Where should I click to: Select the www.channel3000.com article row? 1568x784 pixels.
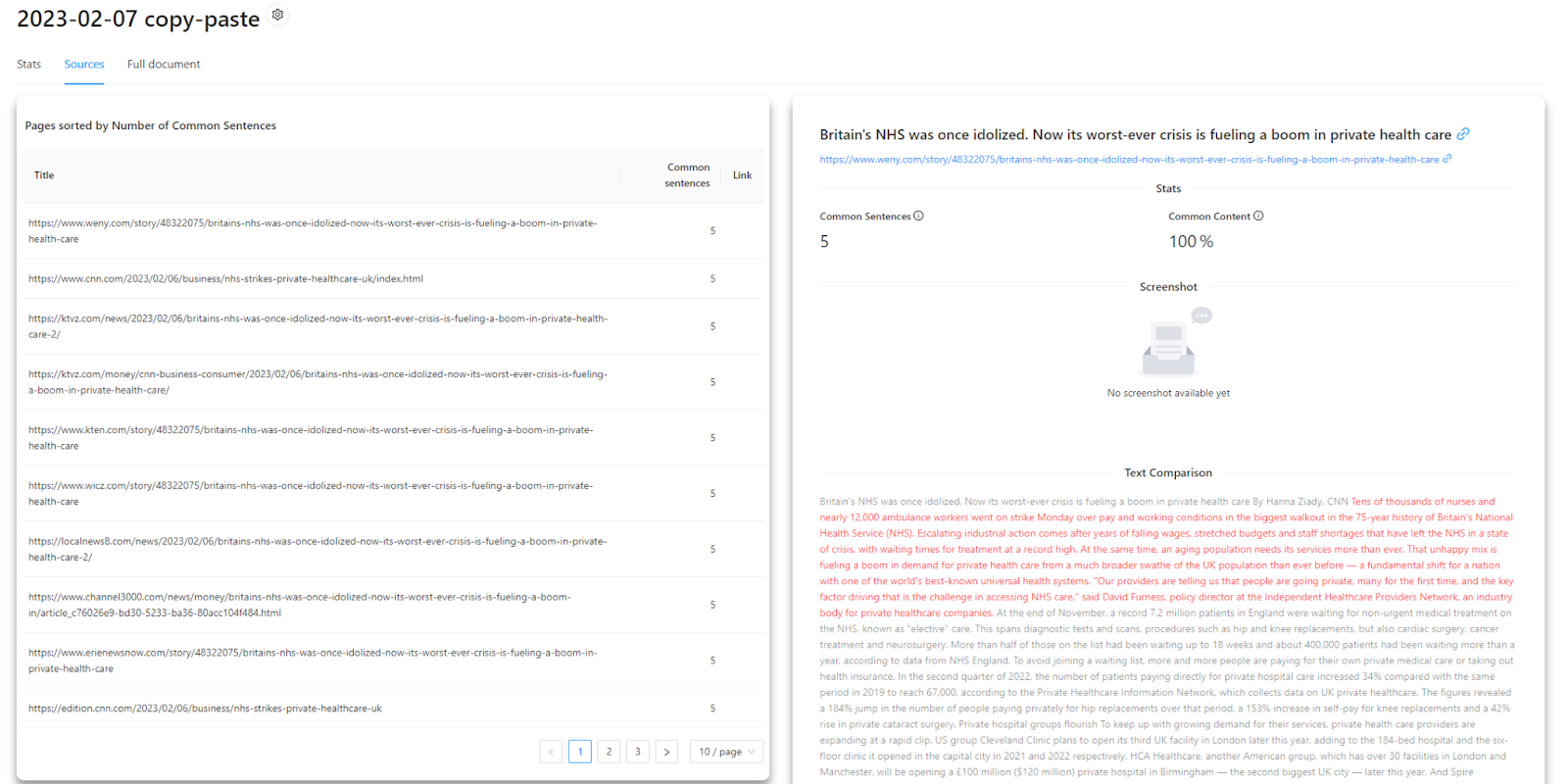[x=393, y=606]
